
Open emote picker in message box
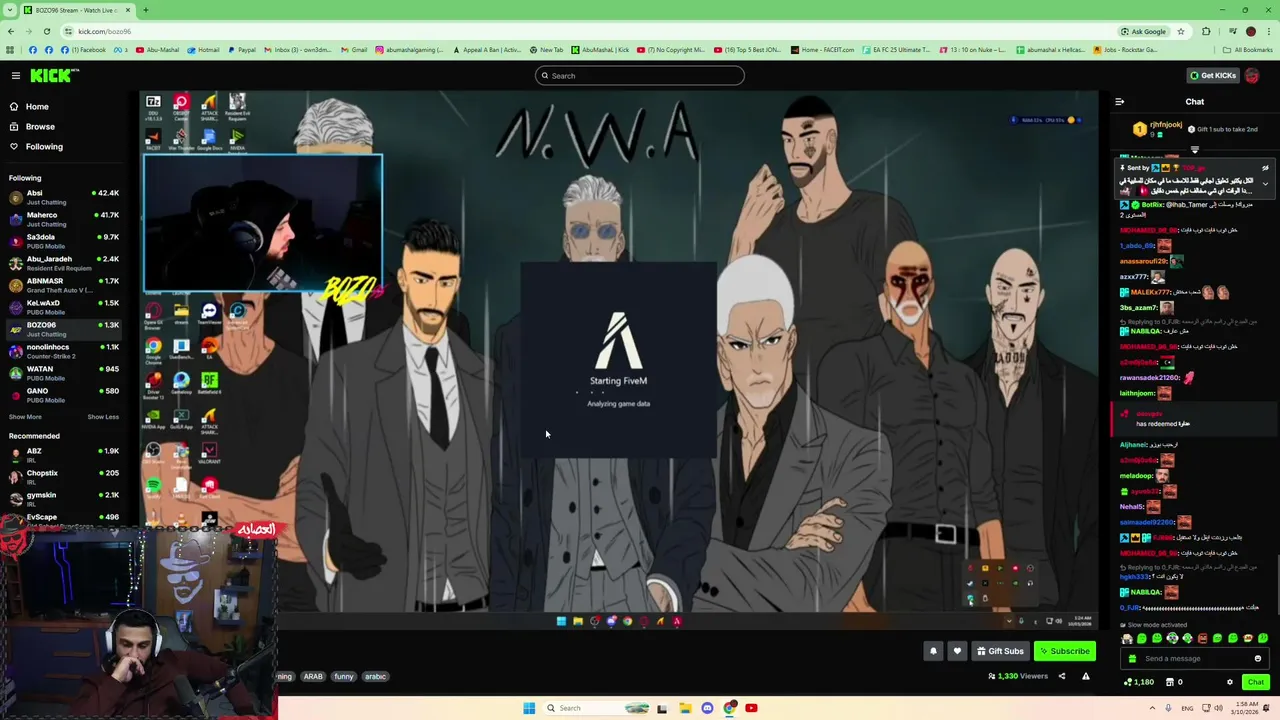1258,658
